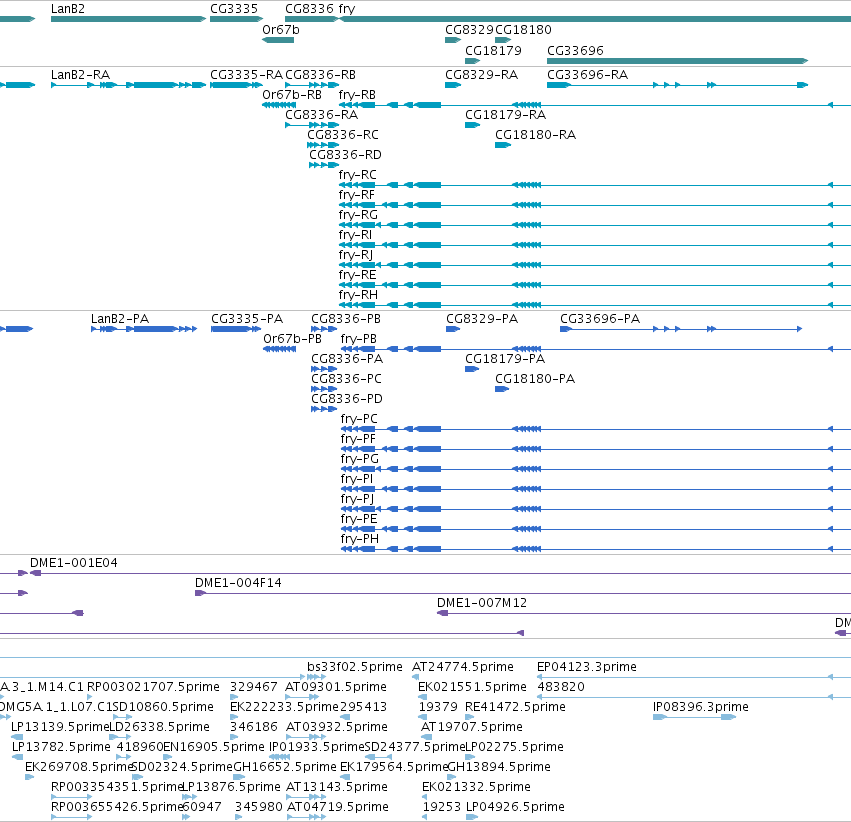The image size is (851, 822).
Task: Click the CG3335-RA transcript label
Action: [x=246, y=74]
